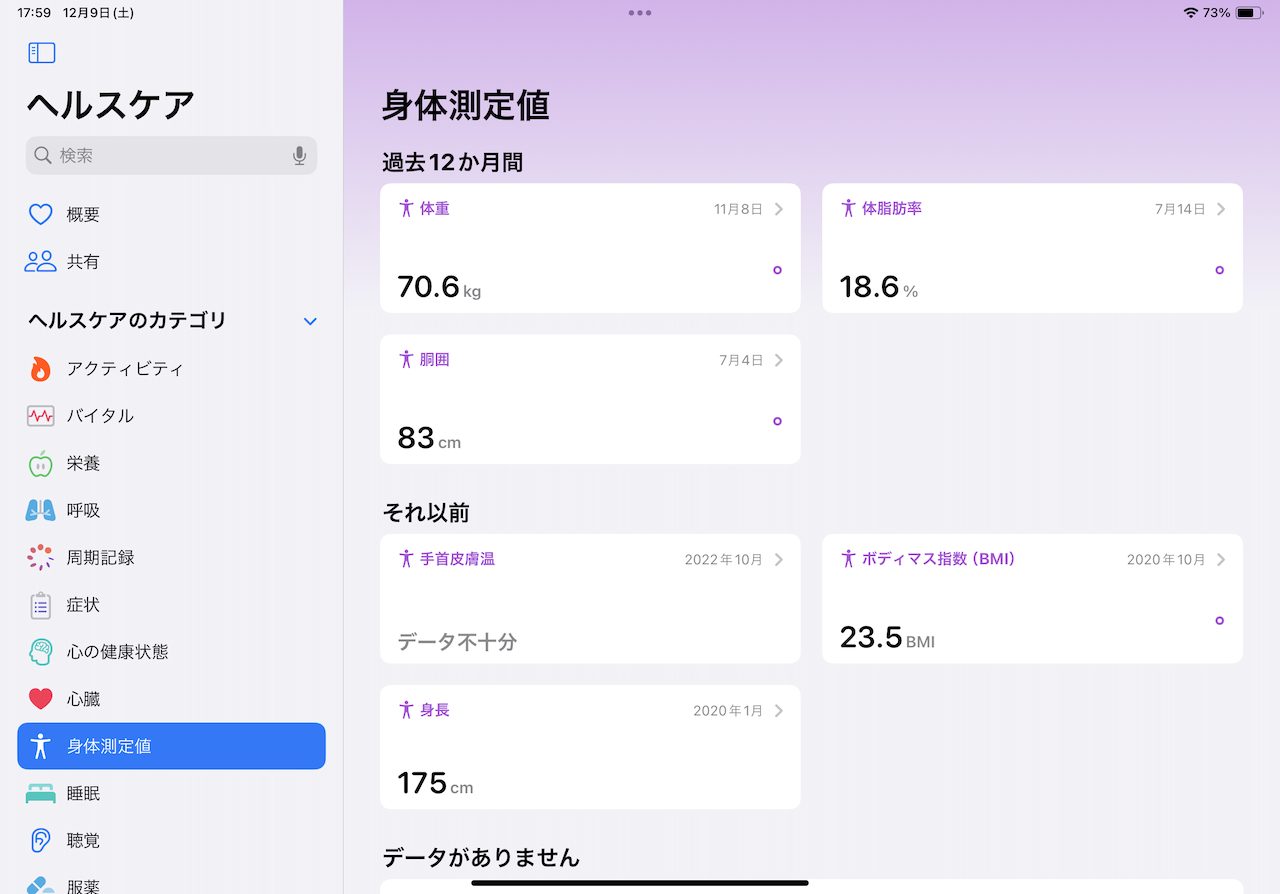Open 聴覚 ear icon
Image resolution: width=1280 pixels, height=894 pixels.
(40, 841)
